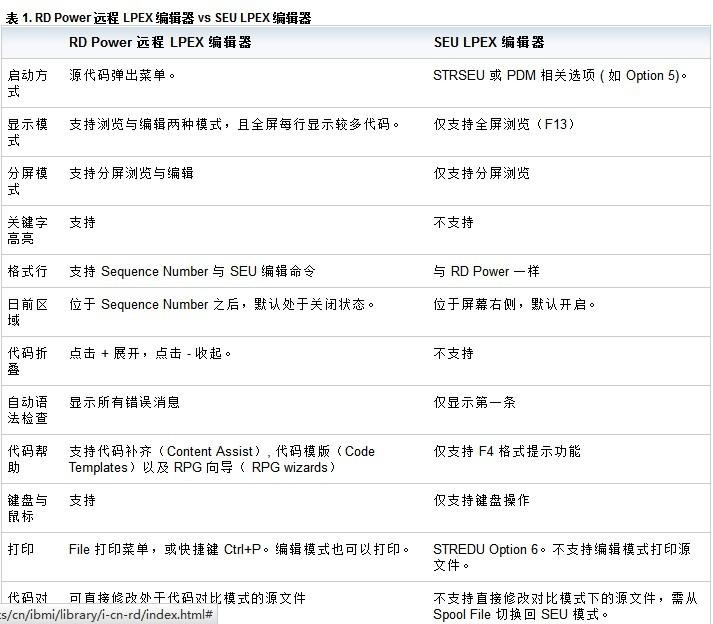This screenshot has width=713, height=624.
Task: Select row label '显示模式'
Action: tap(28, 132)
